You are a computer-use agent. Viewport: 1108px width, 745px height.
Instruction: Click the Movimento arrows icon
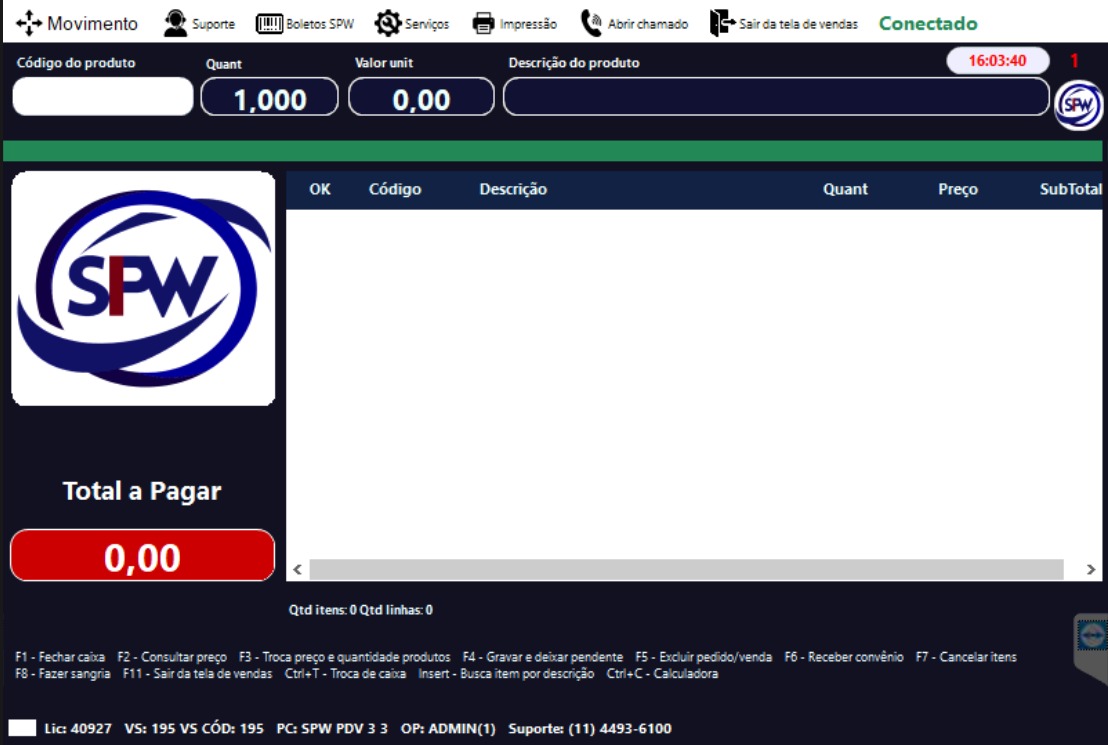tap(29, 23)
